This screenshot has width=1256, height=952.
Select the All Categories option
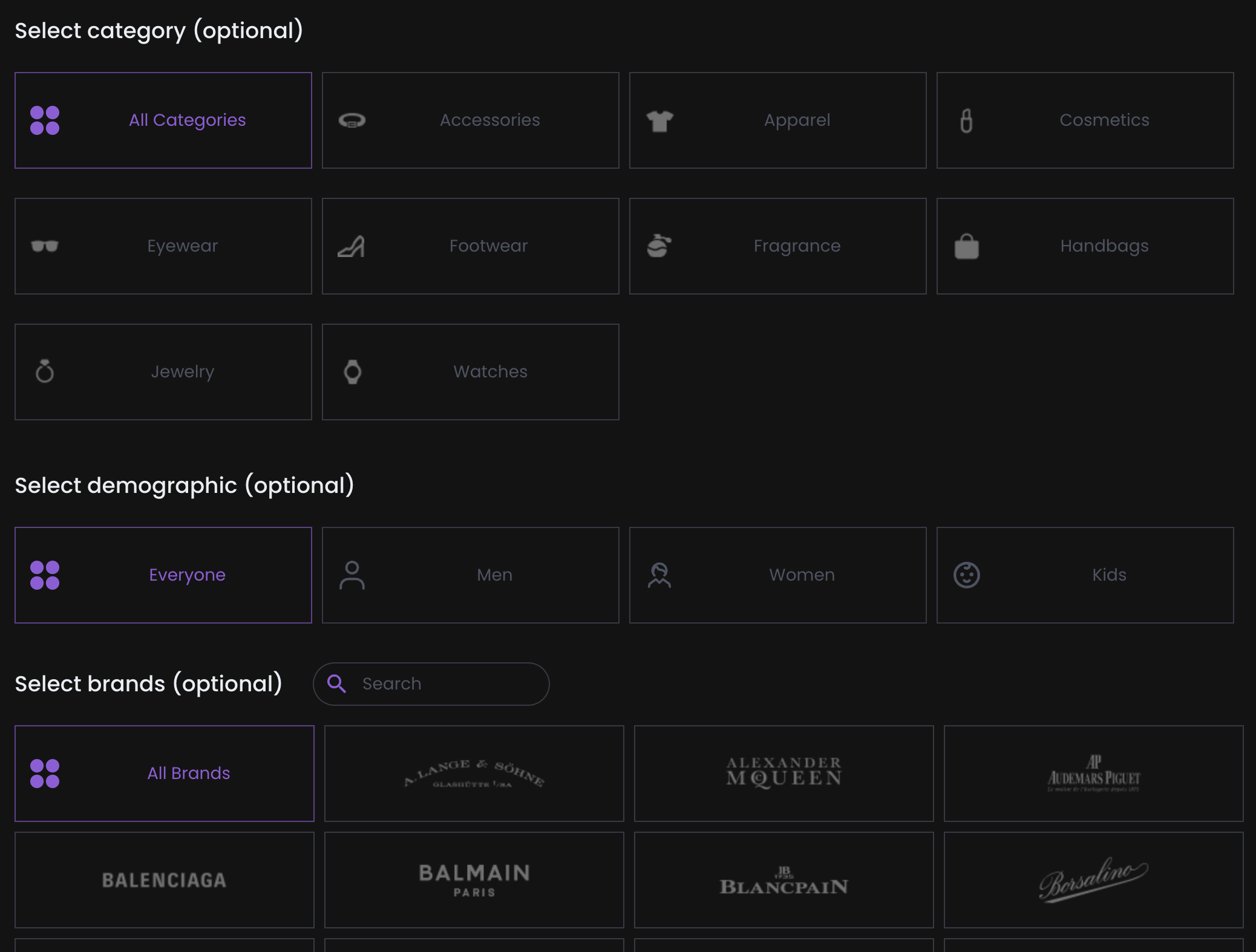click(x=163, y=120)
